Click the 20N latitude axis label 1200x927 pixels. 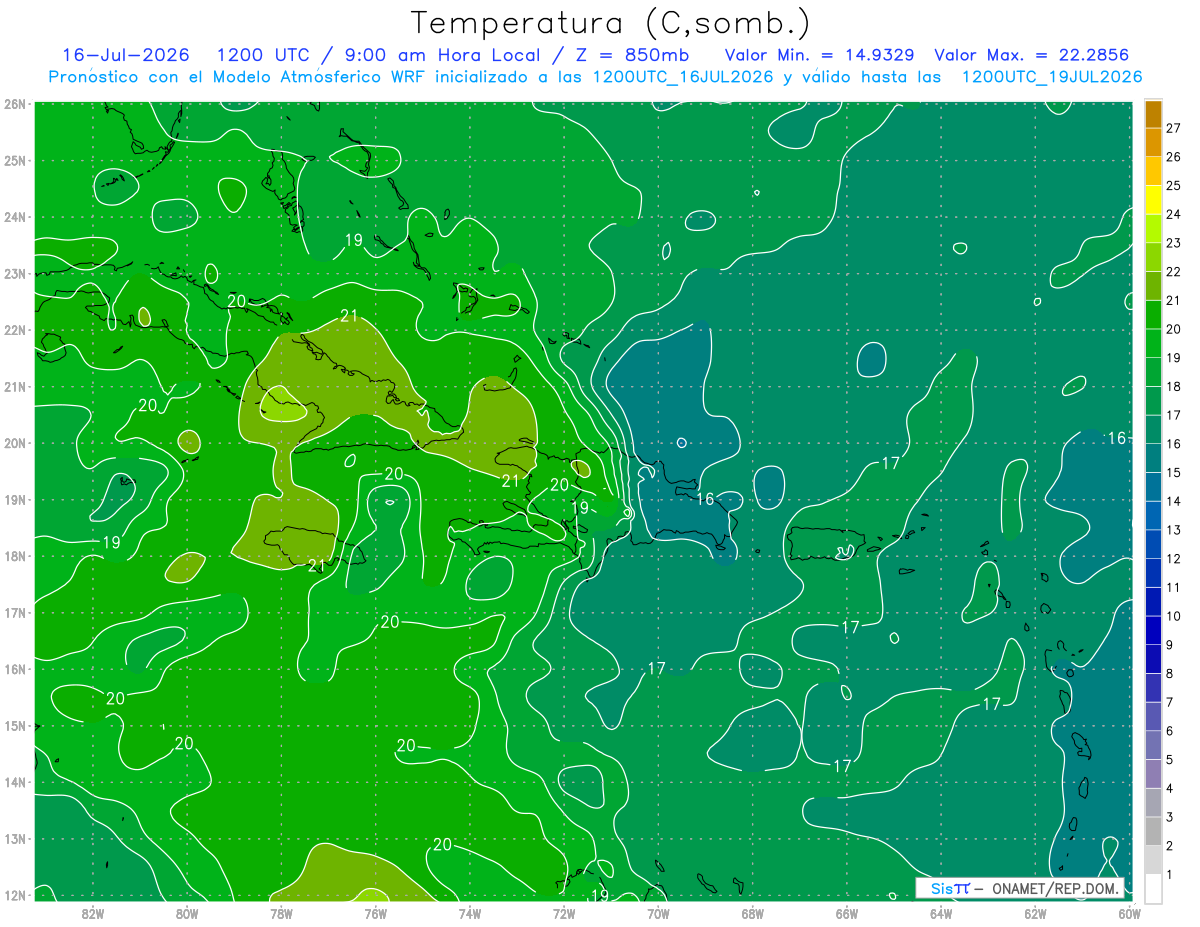(15, 443)
